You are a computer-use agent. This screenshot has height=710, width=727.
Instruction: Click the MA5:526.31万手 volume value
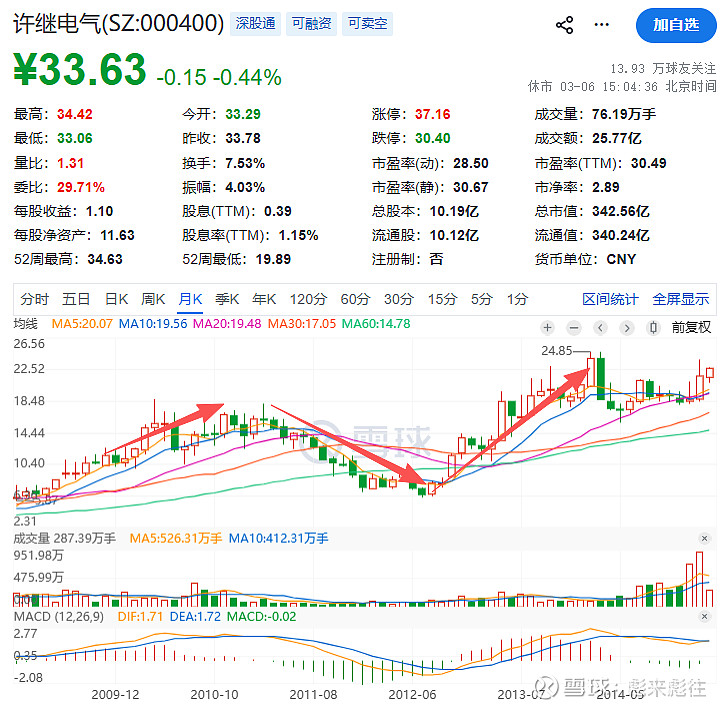pyautogui.click(x=176, y=538)
